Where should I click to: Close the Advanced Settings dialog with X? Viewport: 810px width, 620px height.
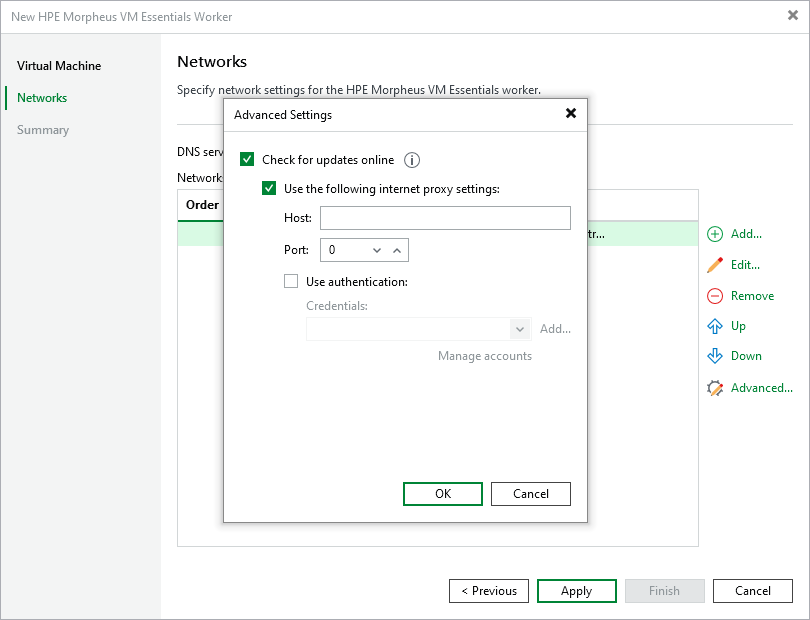click(x=571, y=114)
